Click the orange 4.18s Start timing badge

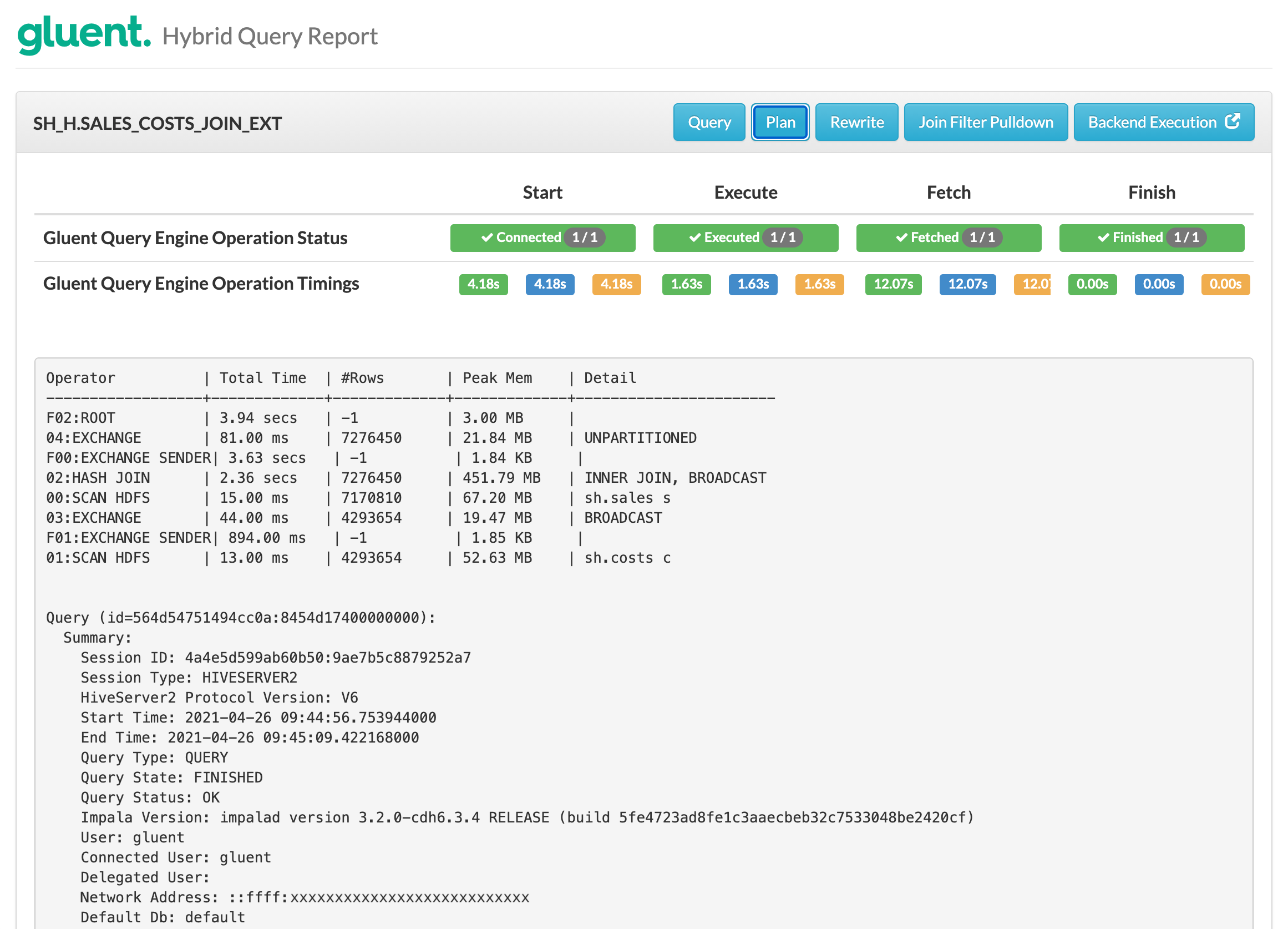[x=616, y=284]
